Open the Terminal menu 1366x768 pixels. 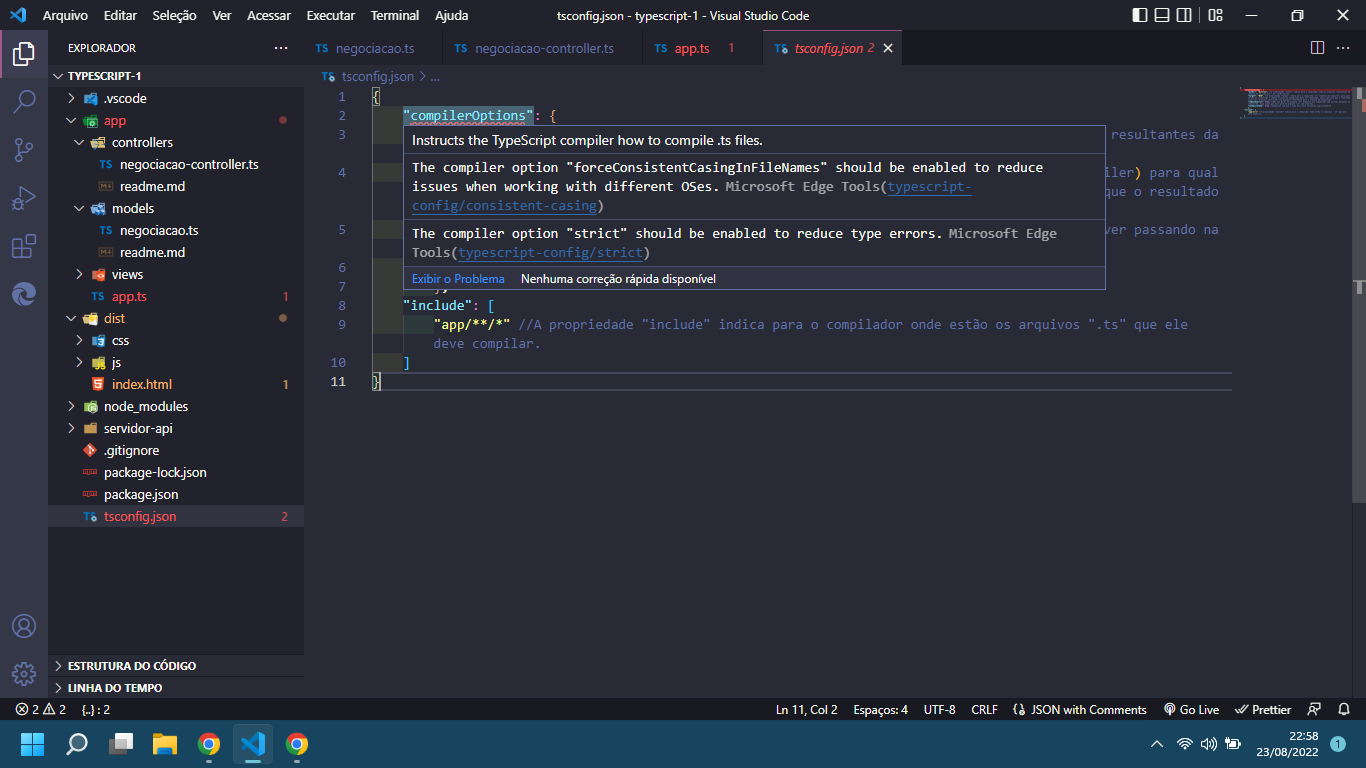click(x=395, y=16)
